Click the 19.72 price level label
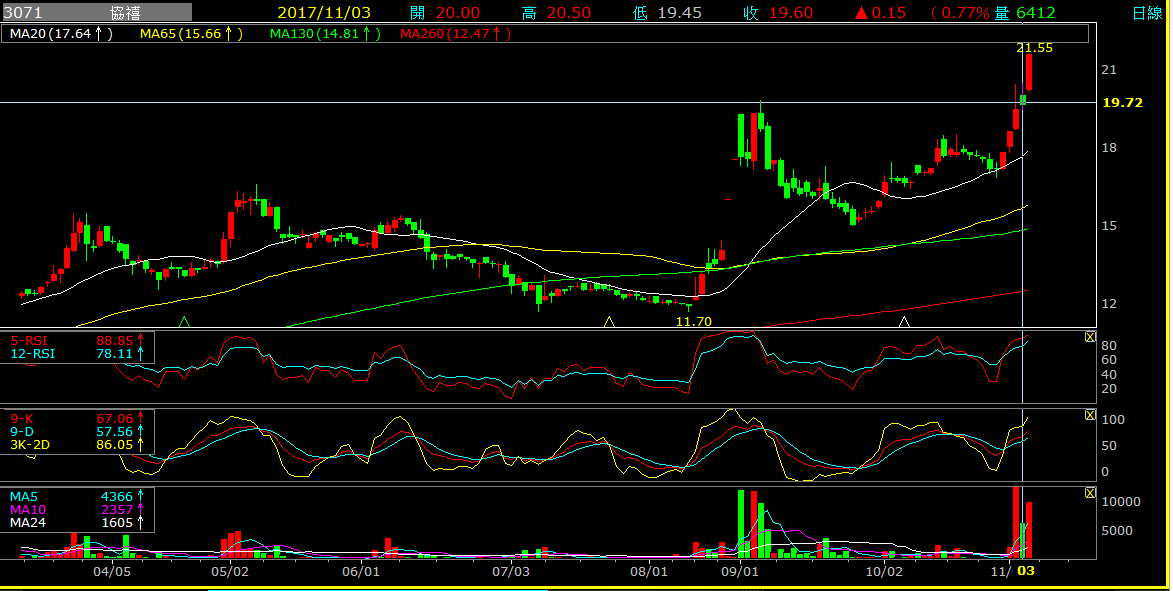The image size is (1173, 591). click(1123, 102)
